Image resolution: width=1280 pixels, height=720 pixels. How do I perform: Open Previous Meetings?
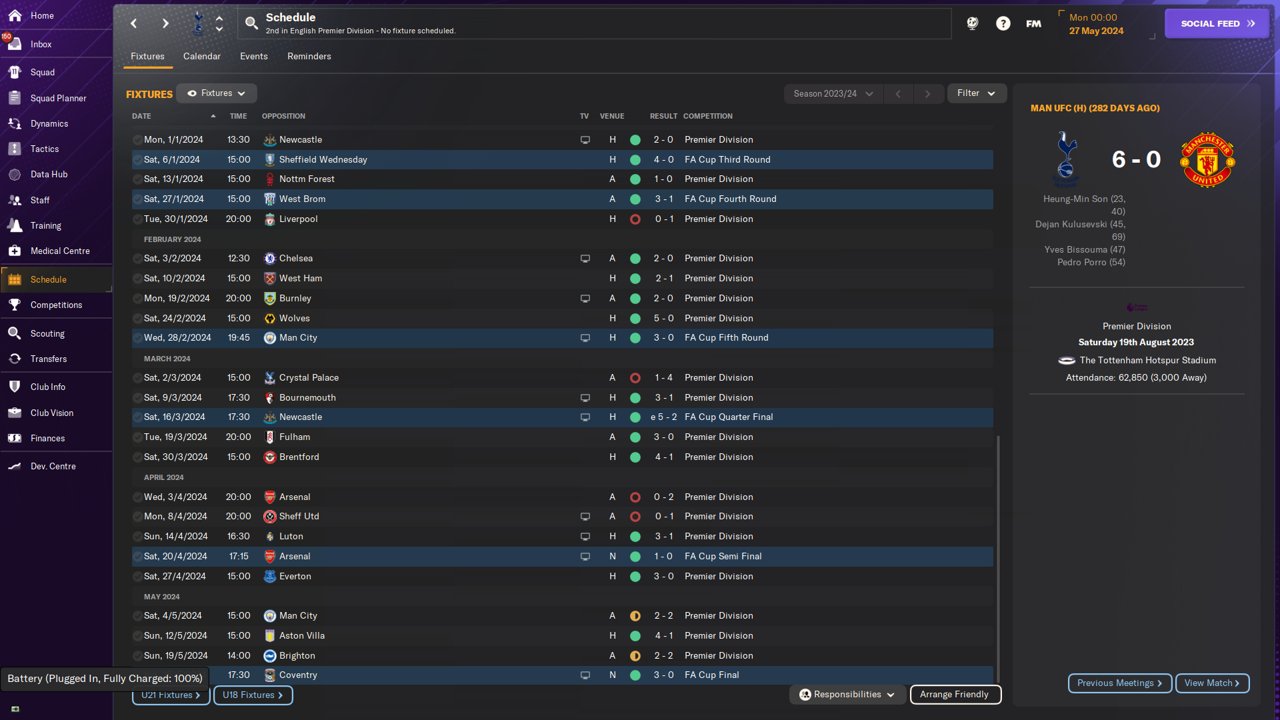pyautogui.click(x=1120, y=683)
